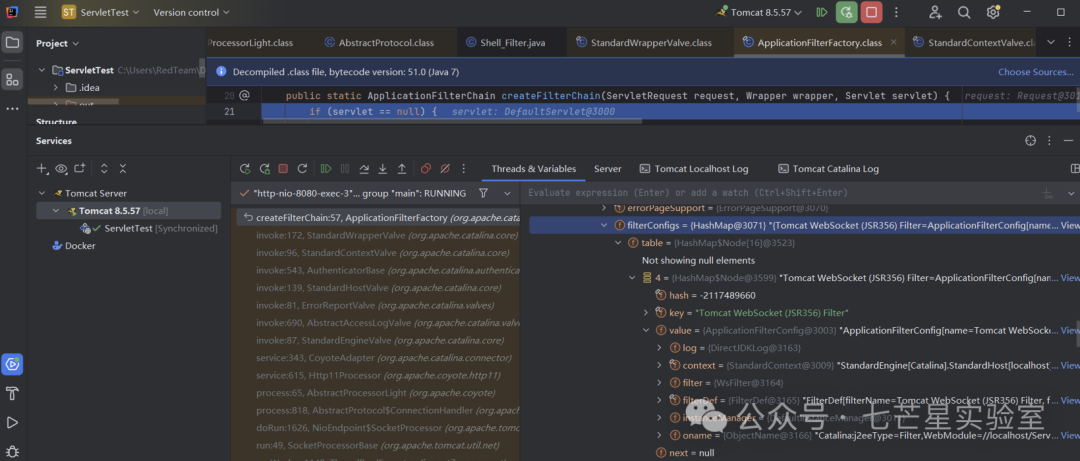Open the Server debugger tab
This screenshot has width=1080, height=461.
(608, 169)
